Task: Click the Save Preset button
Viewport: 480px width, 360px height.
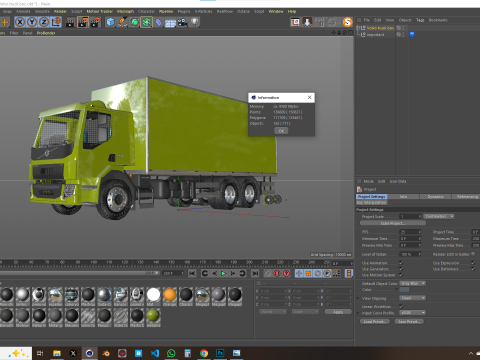Action: [409, 321]
